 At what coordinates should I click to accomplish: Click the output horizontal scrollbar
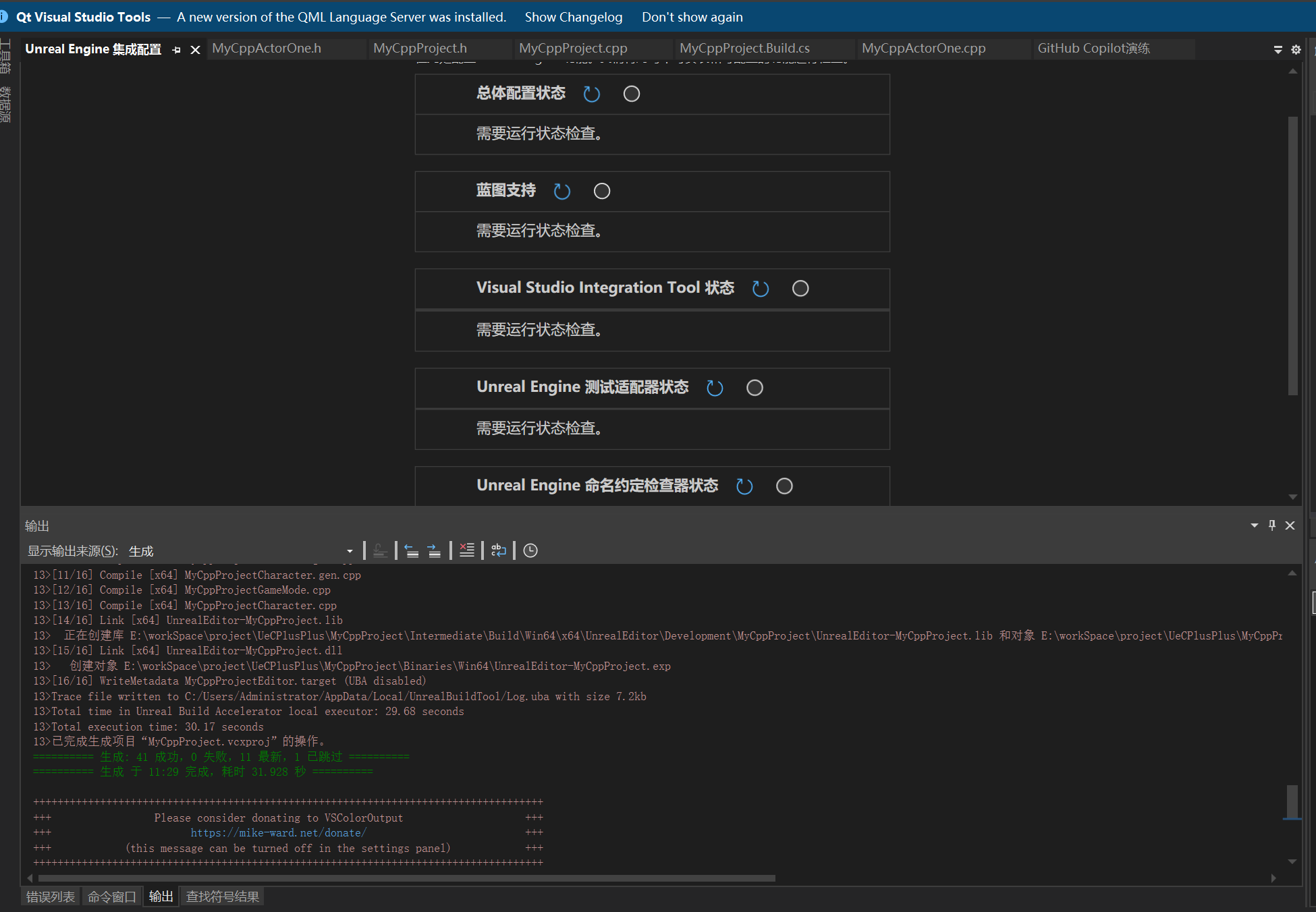tap(406, 878)
